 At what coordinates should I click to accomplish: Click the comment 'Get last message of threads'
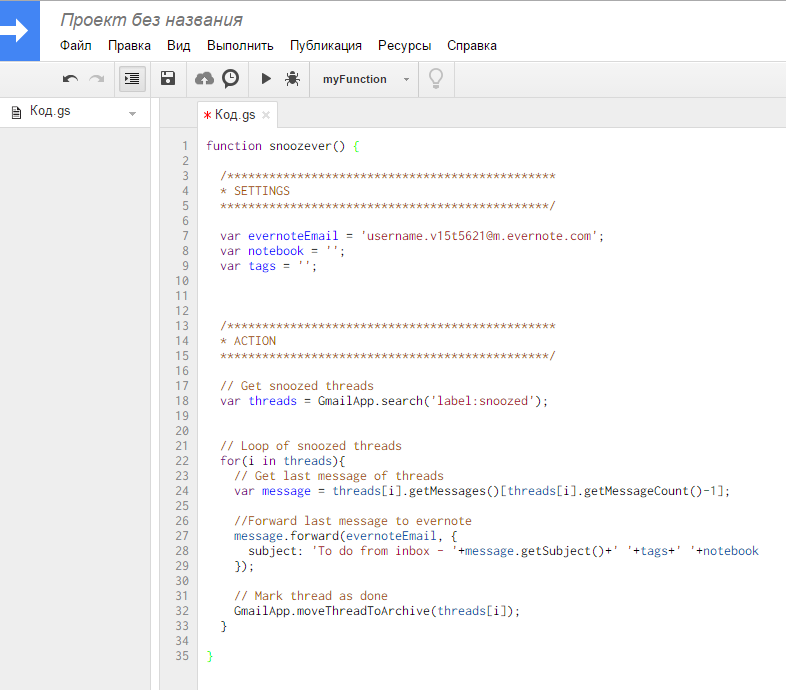349,476
